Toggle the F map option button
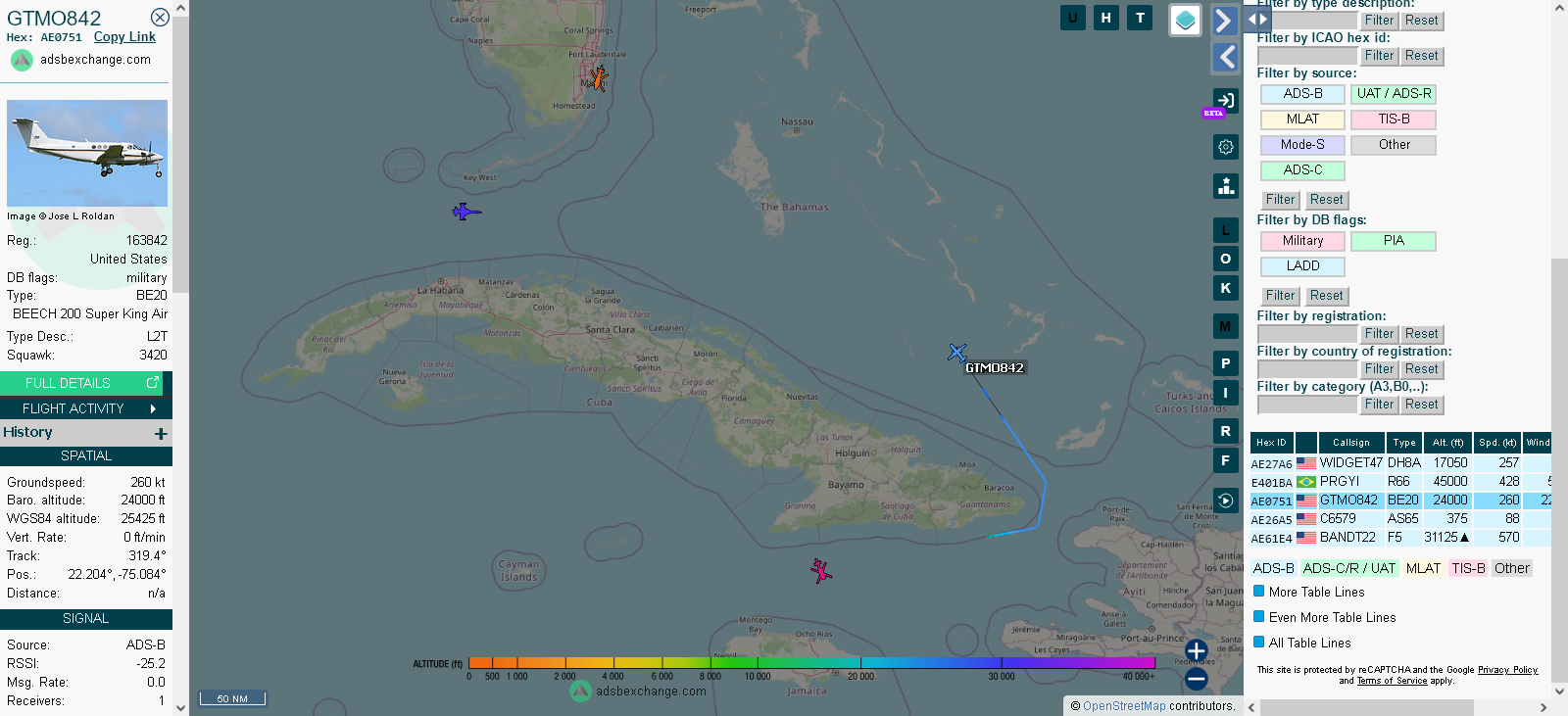The image size is (1568, 716). click(x=1225, y=460)
